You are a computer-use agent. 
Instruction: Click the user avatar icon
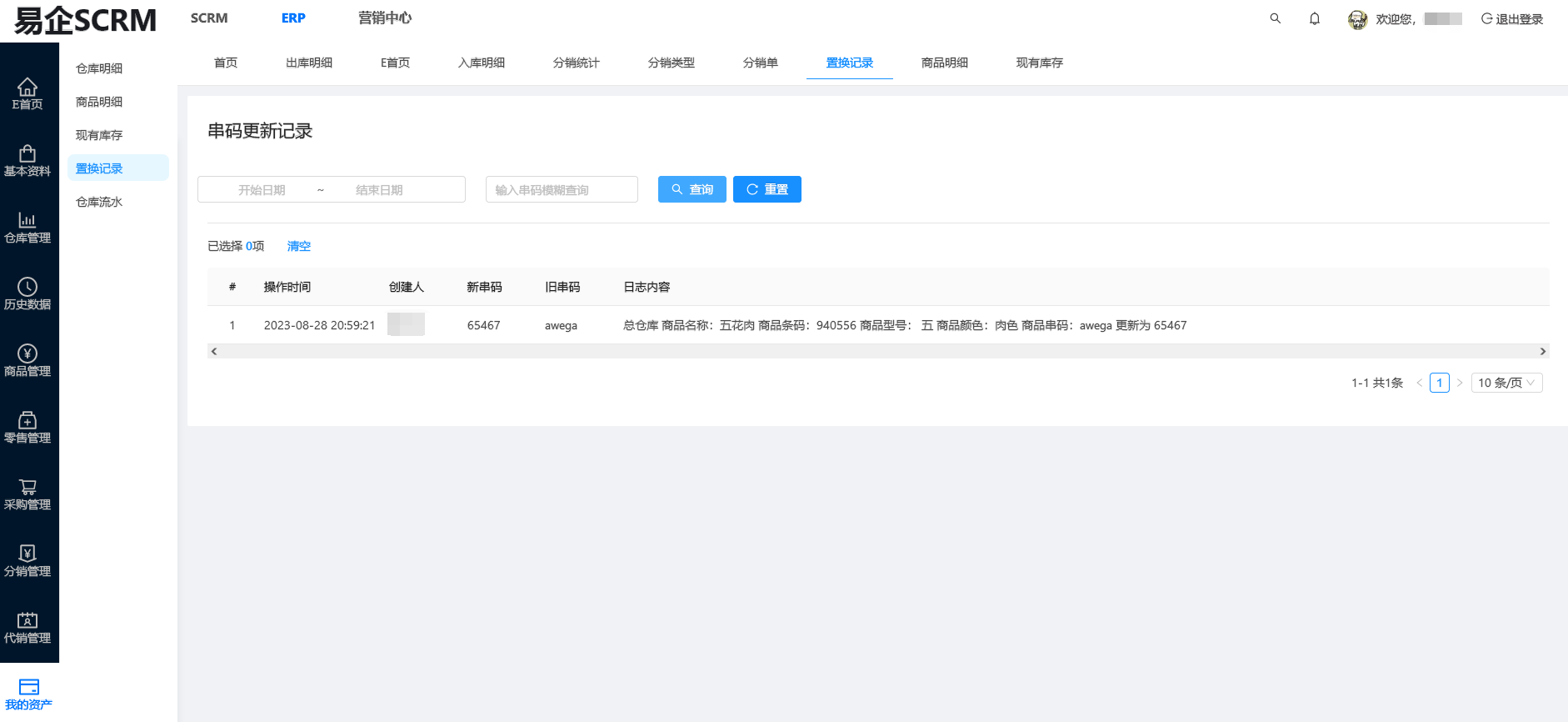[x=1357, y=19]
